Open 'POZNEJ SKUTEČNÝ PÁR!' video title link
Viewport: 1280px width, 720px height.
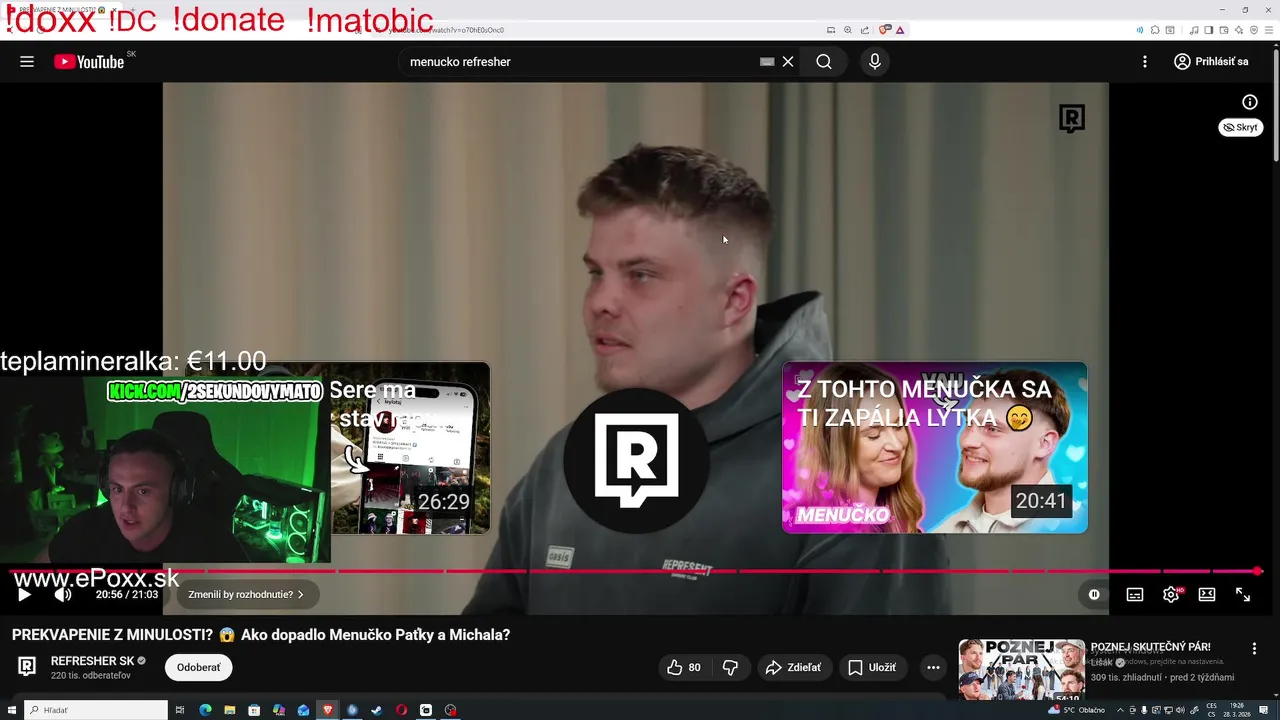click(1150, 648)
